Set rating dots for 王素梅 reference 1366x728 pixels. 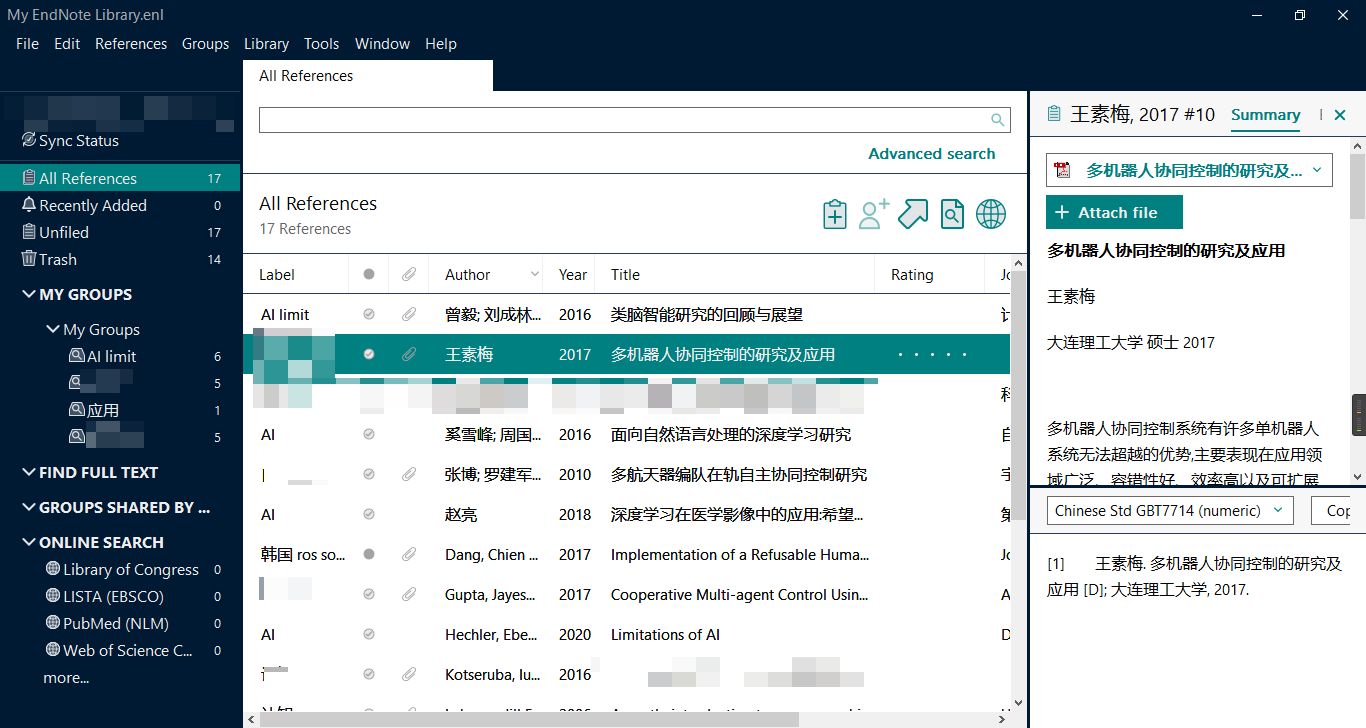point(931,354)
